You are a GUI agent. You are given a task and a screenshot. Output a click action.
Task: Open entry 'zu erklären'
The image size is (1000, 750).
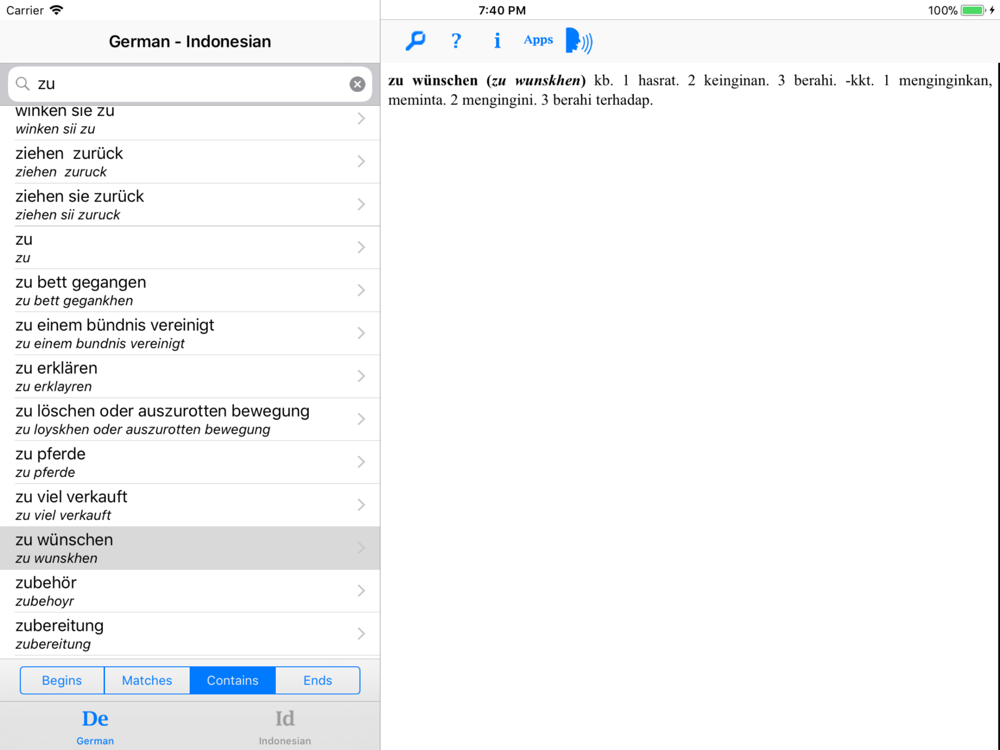(190, 376)
